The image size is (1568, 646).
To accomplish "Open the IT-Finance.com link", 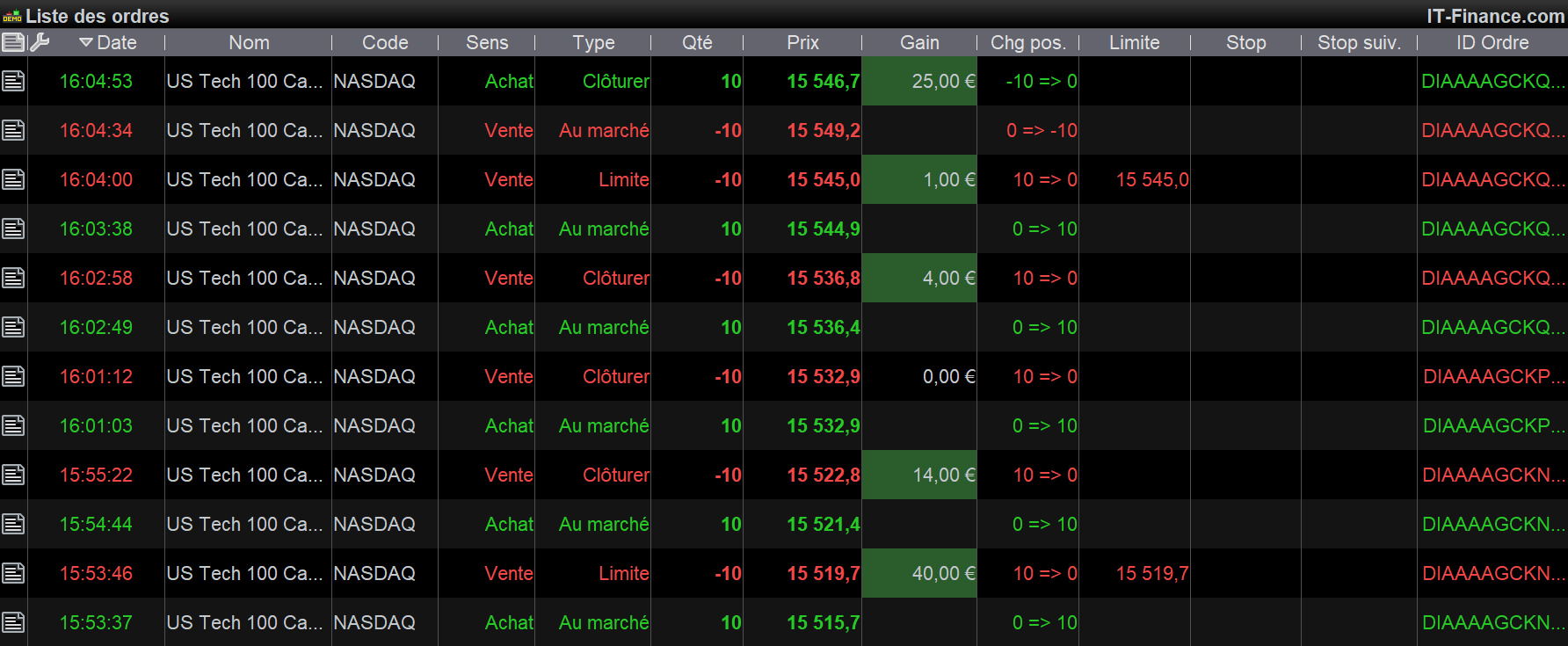I will pyautogui.click(x=1495, y=16).
